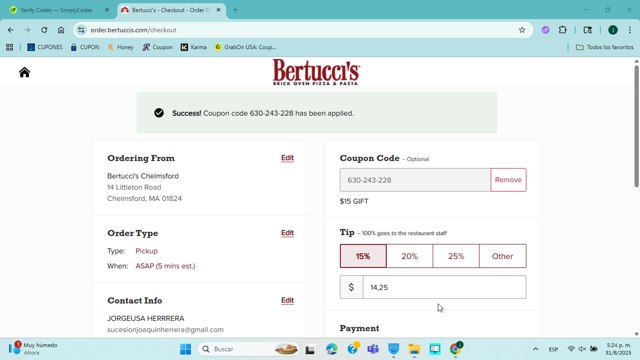Click the address bar URL
The image size is (640, 360).
pos(133,30)
